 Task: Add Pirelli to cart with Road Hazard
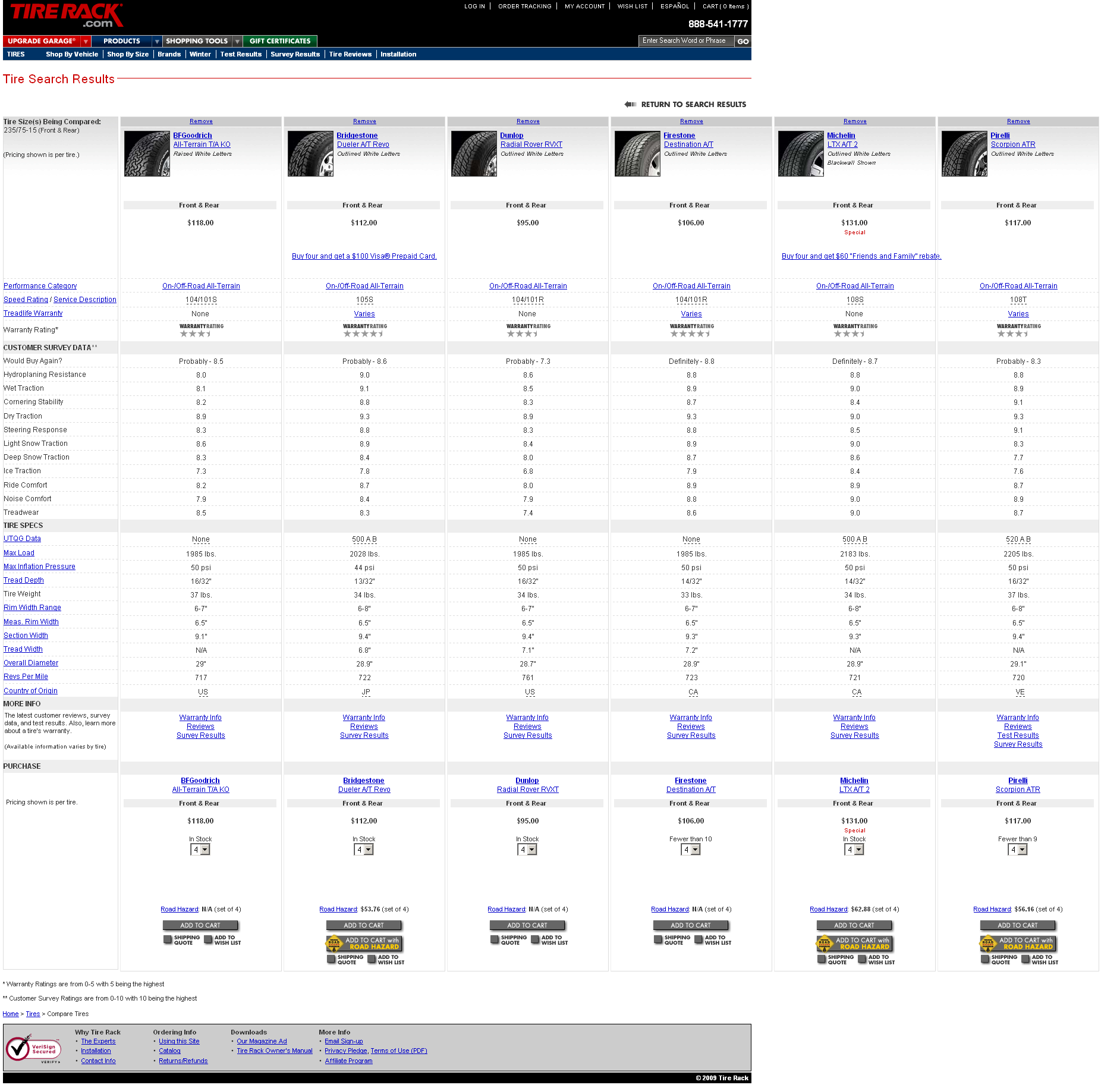point(1018,944)
